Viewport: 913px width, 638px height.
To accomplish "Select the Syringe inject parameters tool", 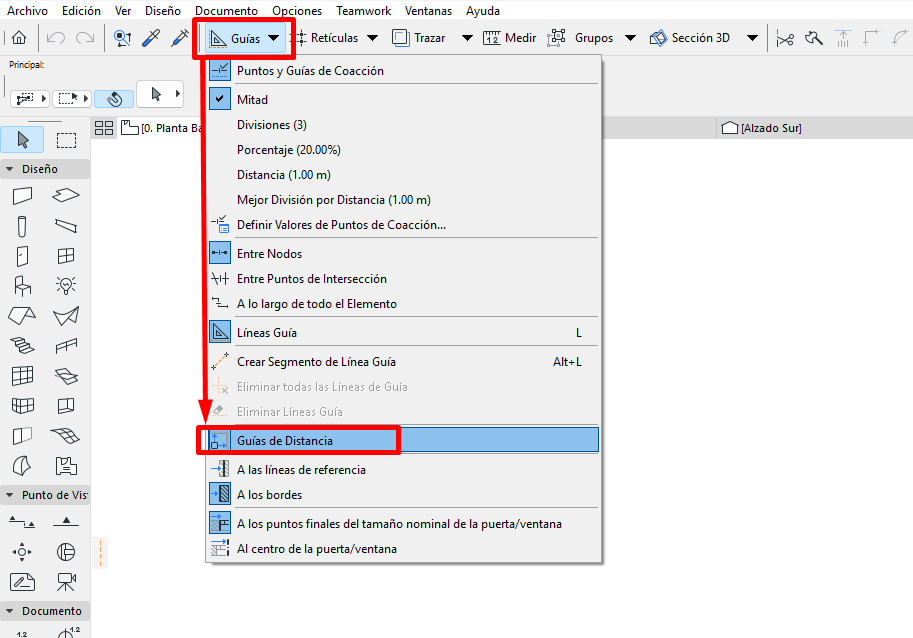I will 180,38.
